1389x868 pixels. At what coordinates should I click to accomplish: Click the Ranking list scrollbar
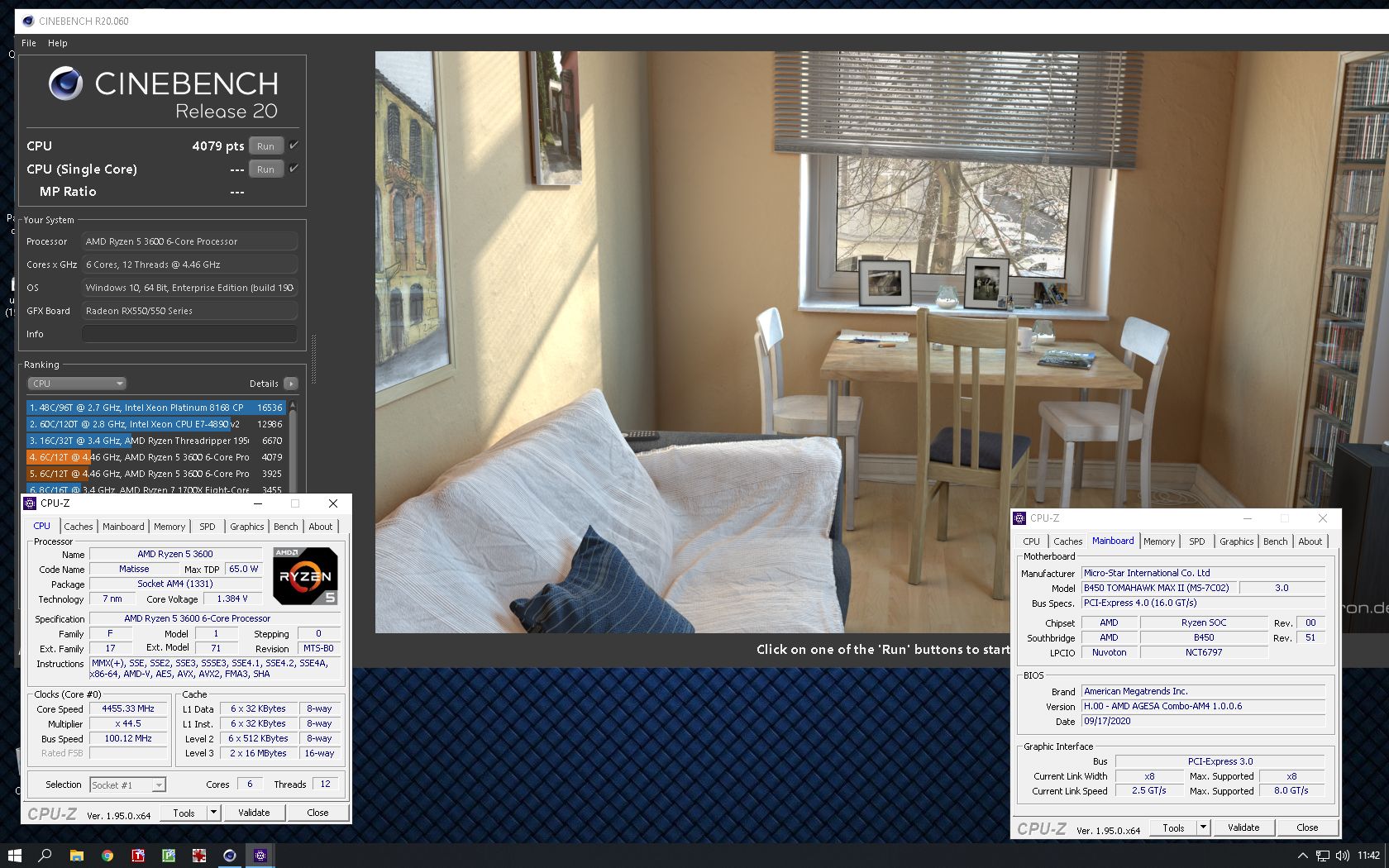point(293,446)
